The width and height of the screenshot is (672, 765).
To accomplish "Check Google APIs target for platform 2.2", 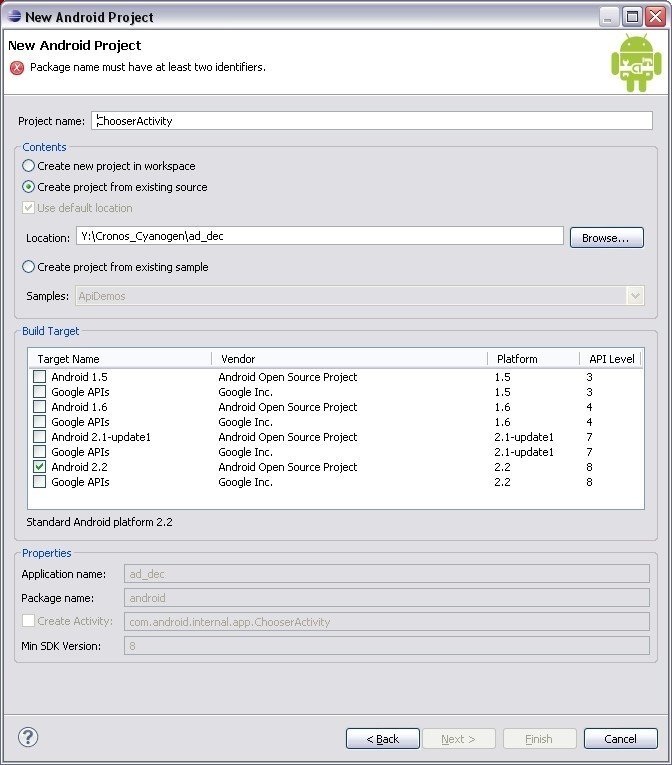I will click(40, 482).
